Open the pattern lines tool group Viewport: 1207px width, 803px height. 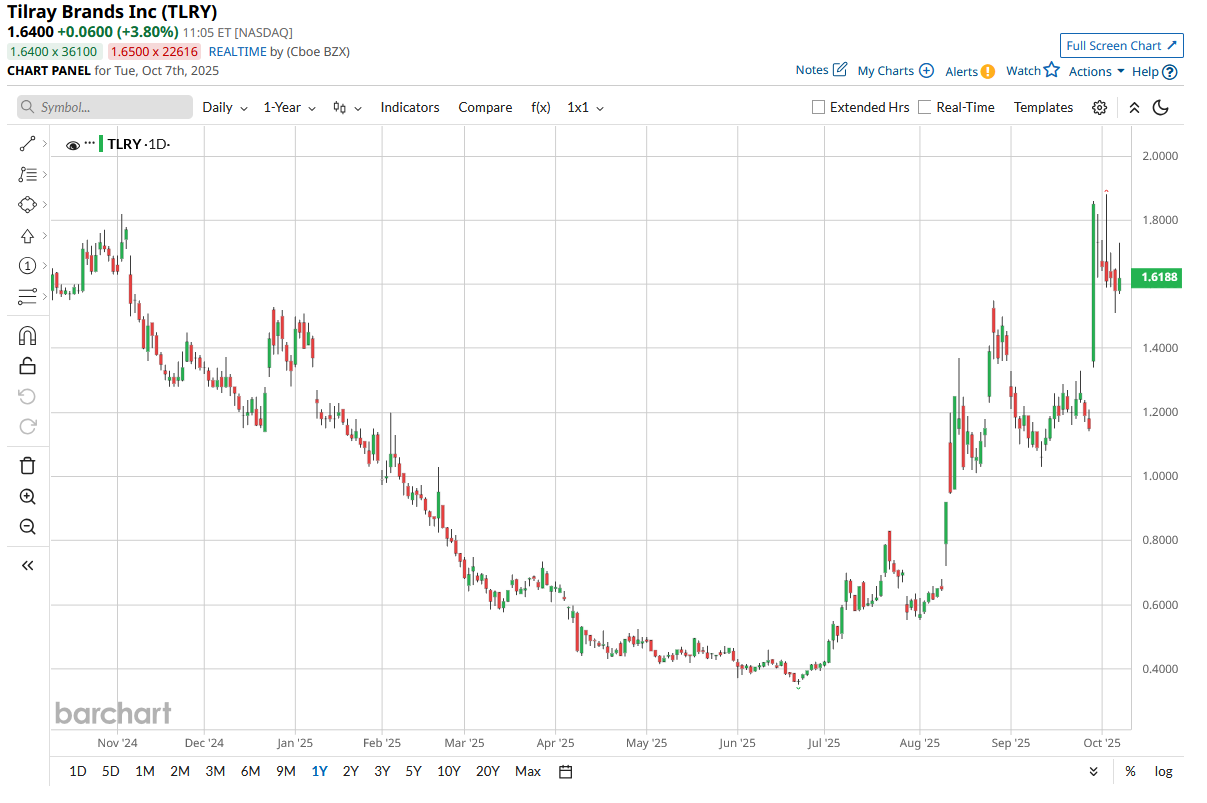click(x=27, y=296)
